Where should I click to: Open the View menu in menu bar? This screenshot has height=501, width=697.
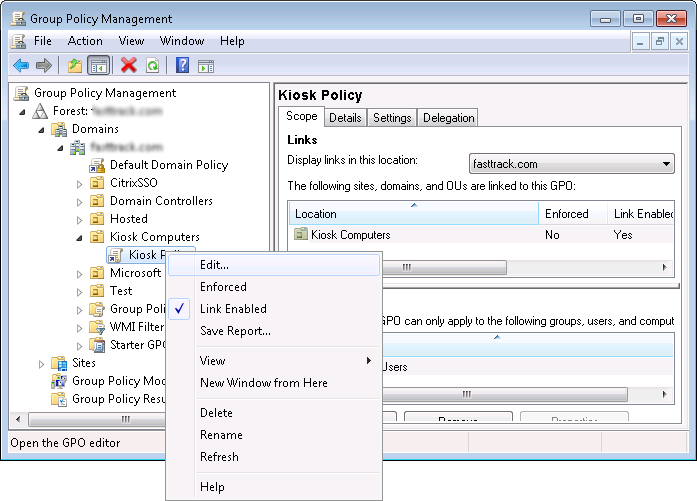(131, 41)
